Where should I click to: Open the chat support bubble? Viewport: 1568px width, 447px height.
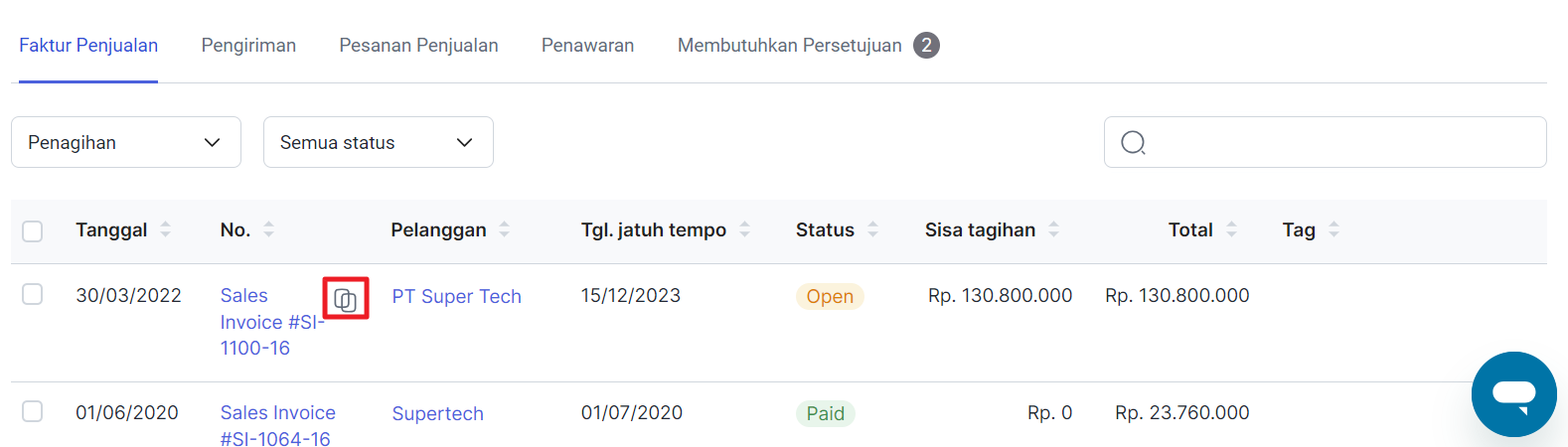pos(1514,394)
